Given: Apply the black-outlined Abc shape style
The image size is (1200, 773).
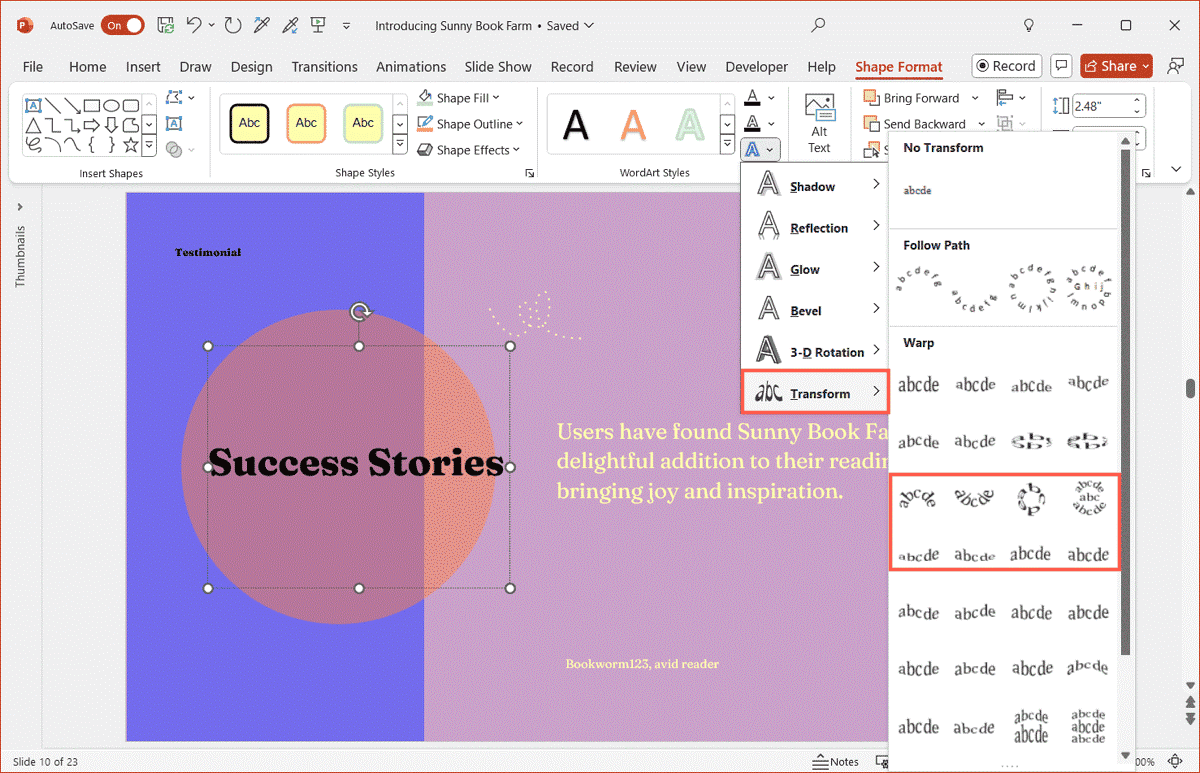Looking at the screenshot, I should pyautogui.click(x=249, y=123).
